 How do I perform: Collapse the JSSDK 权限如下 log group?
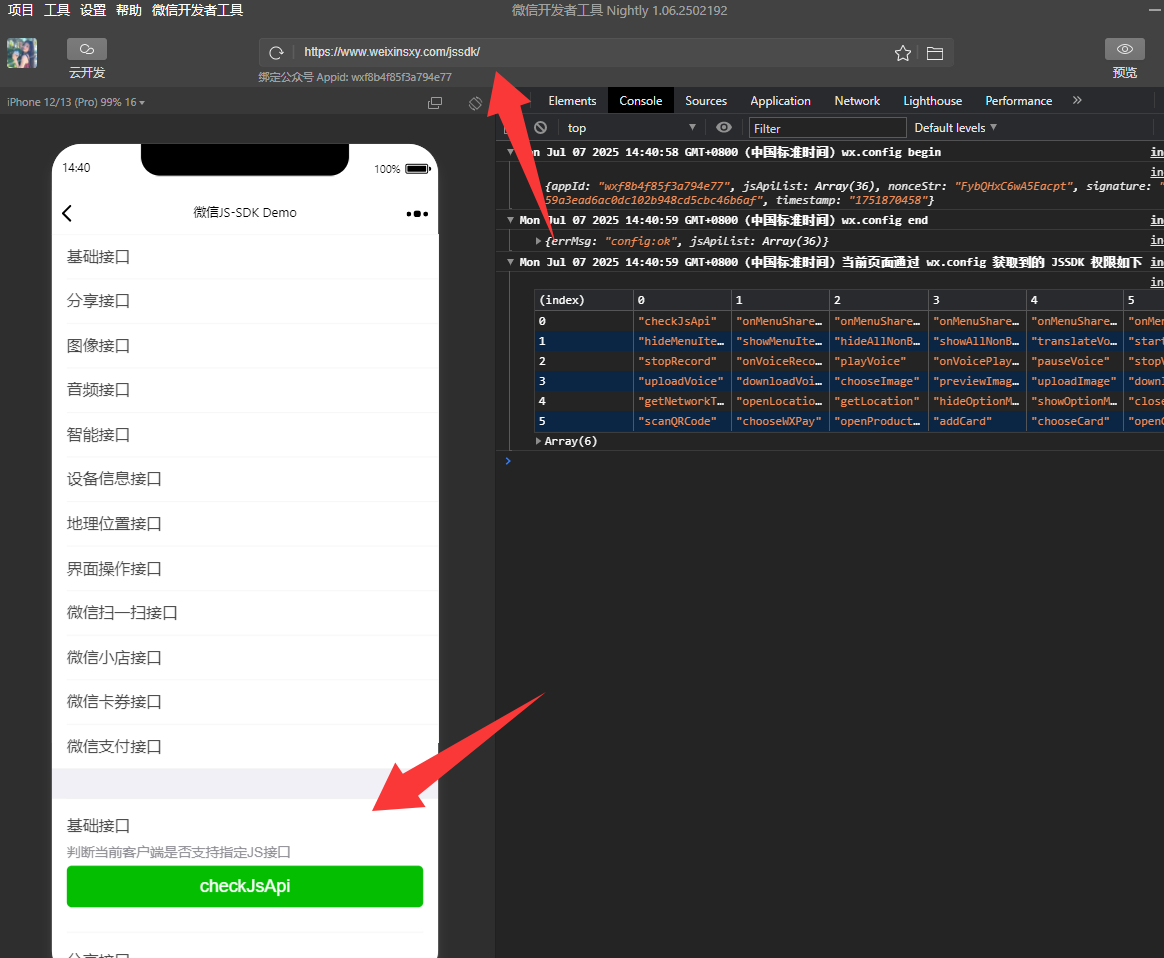click(x=510, y=262)
